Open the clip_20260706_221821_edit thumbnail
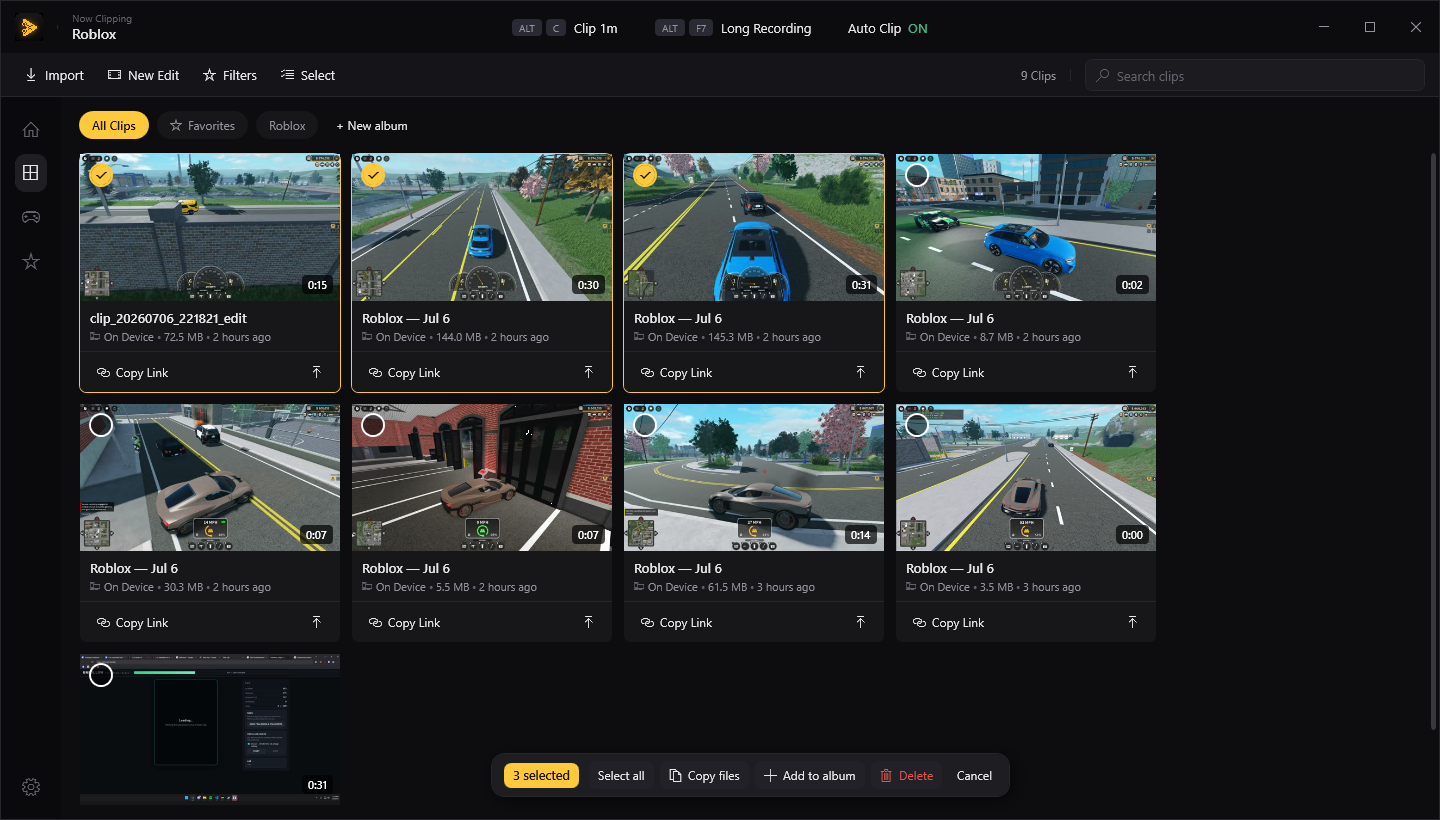Image resolution: width=1440 pixels, height=820 pixels. pos(210,227)
